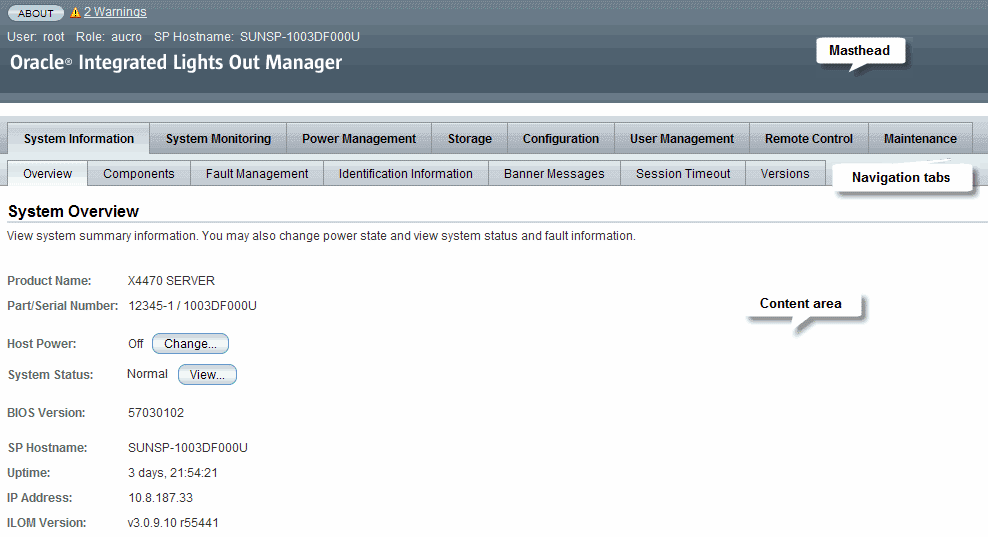The height and width of the screenshot is (537, 988).
Task: Open the Power Management tab
Action: coord(359,139)
